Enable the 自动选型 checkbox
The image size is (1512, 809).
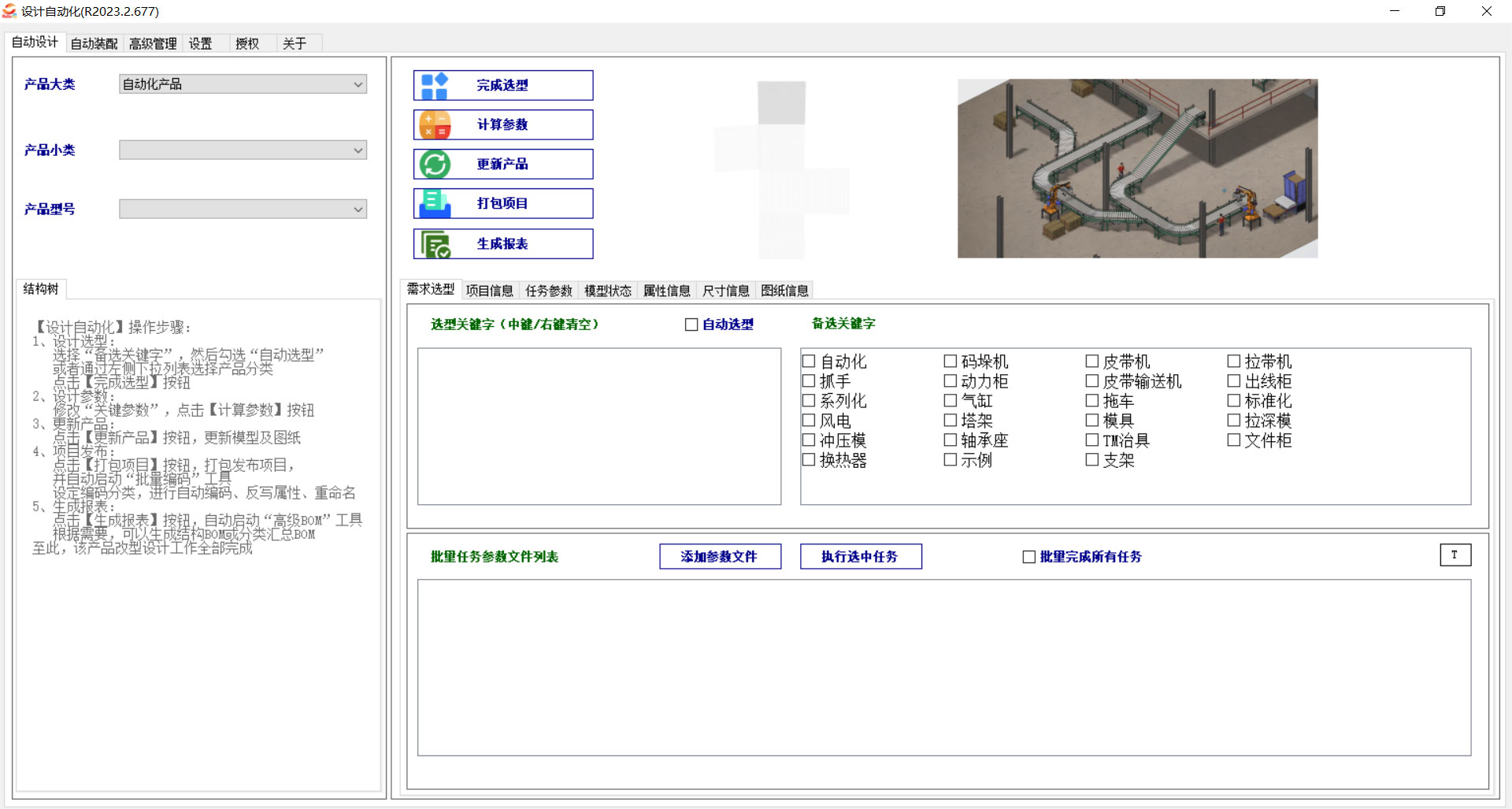click(x=691, y=325)
